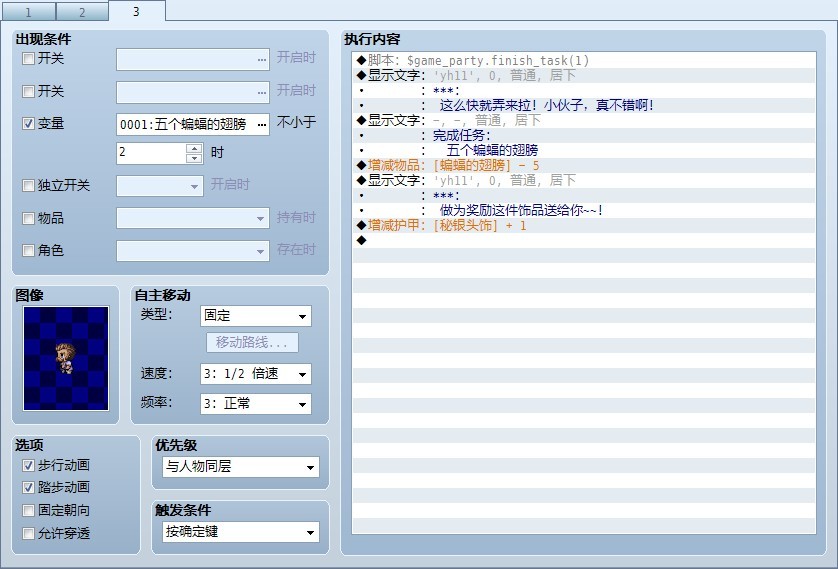Switch to event page tab 2
Screen dimensions: 838x569
click(82, 12)
